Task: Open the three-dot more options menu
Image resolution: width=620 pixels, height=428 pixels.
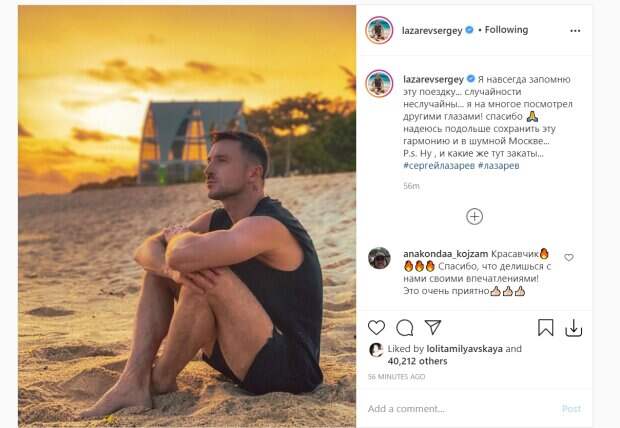Action: (575, 30)
